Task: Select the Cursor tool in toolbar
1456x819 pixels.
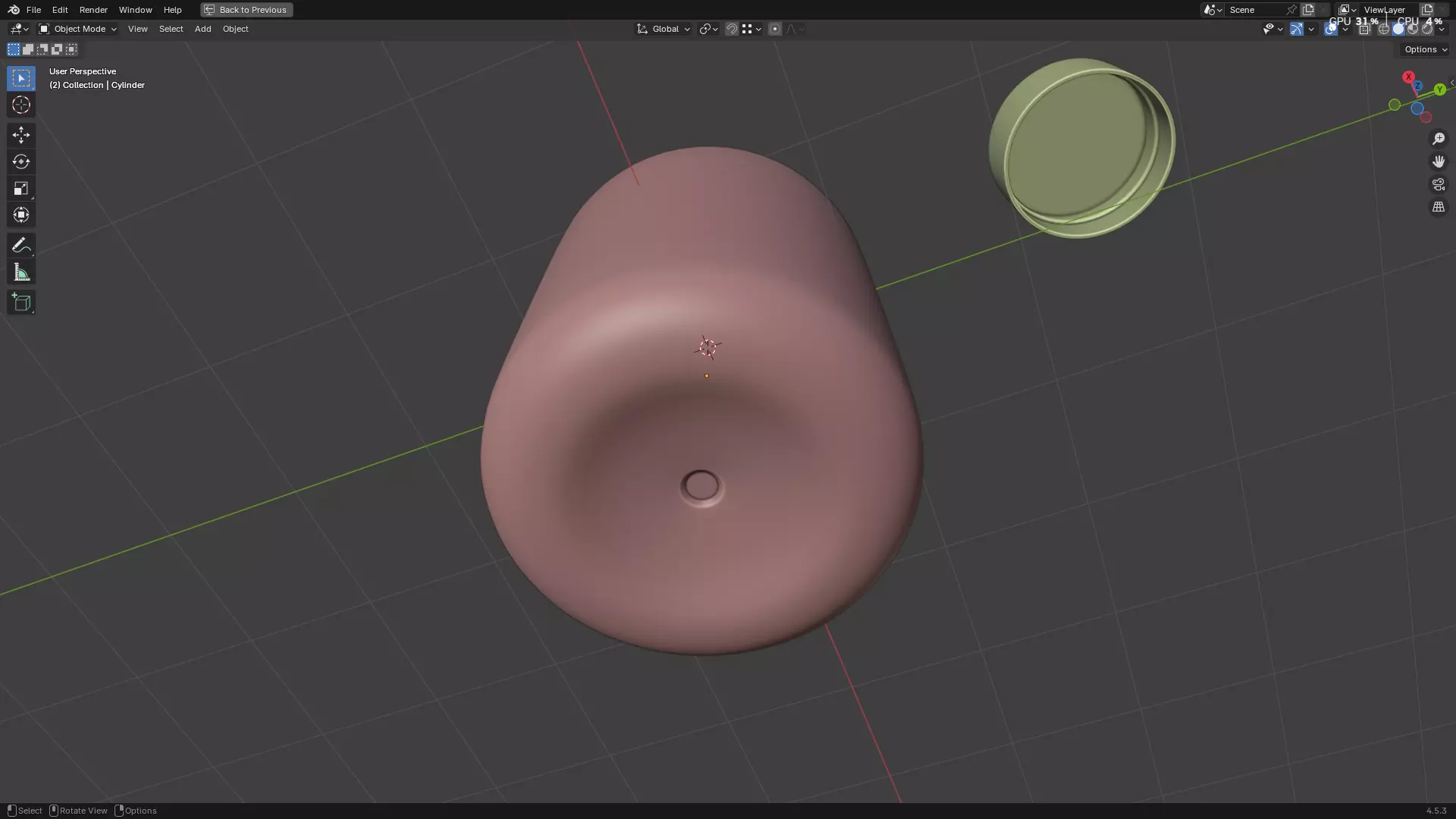Action: tap(21, 105)
